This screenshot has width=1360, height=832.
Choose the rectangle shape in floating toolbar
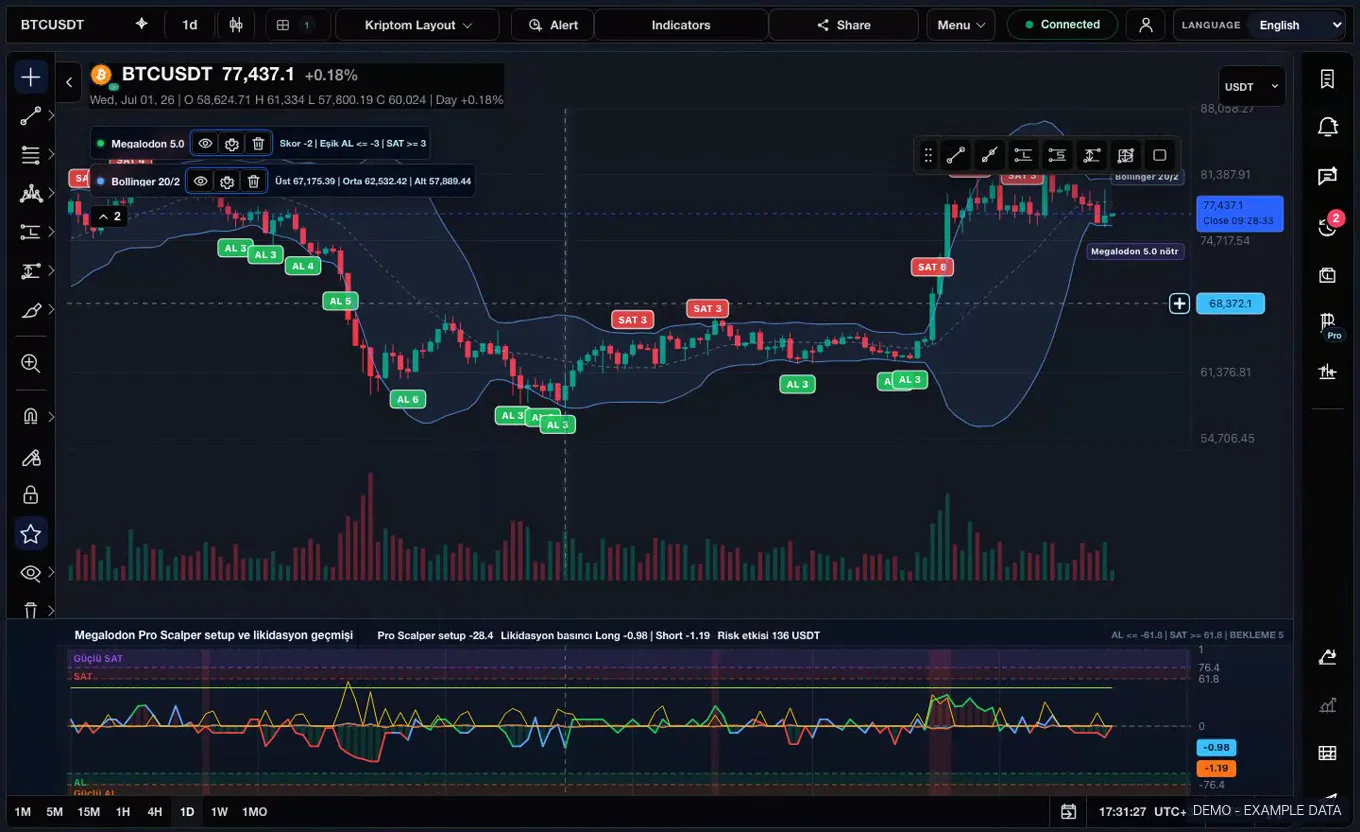1160,155
